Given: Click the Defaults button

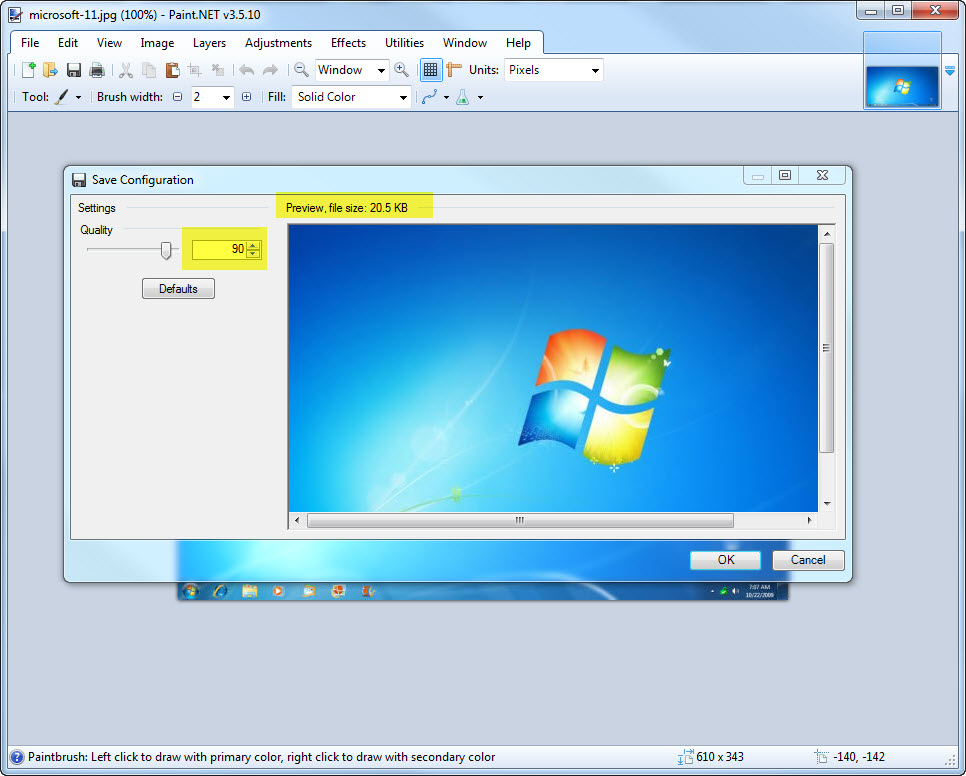Looking at the screenshot, I should [x=178, y=289].
